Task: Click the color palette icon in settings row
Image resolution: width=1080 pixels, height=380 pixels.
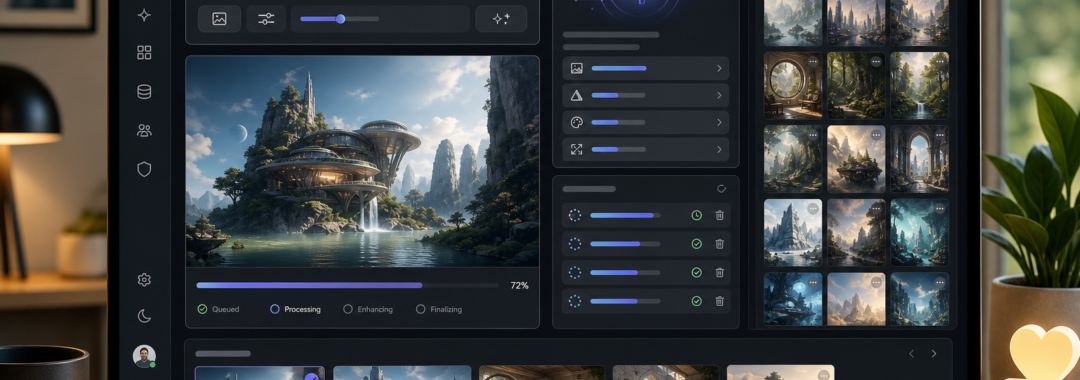Action: 577,122
